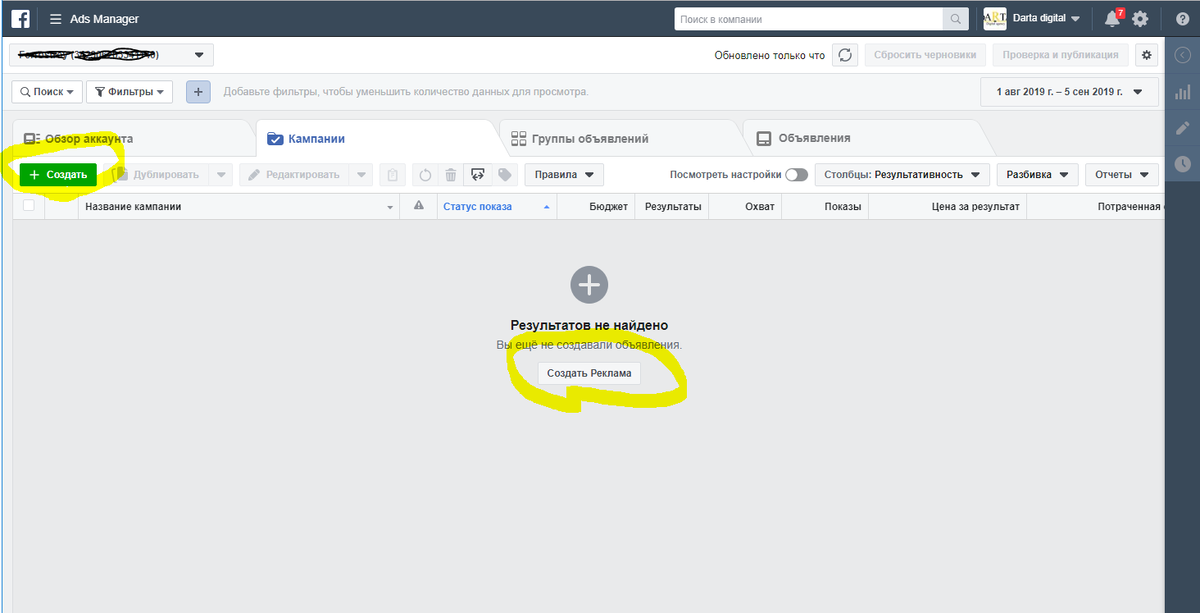Click the Редактировать button
Viewport: 1200px width, 613px height.
point(294,175)
